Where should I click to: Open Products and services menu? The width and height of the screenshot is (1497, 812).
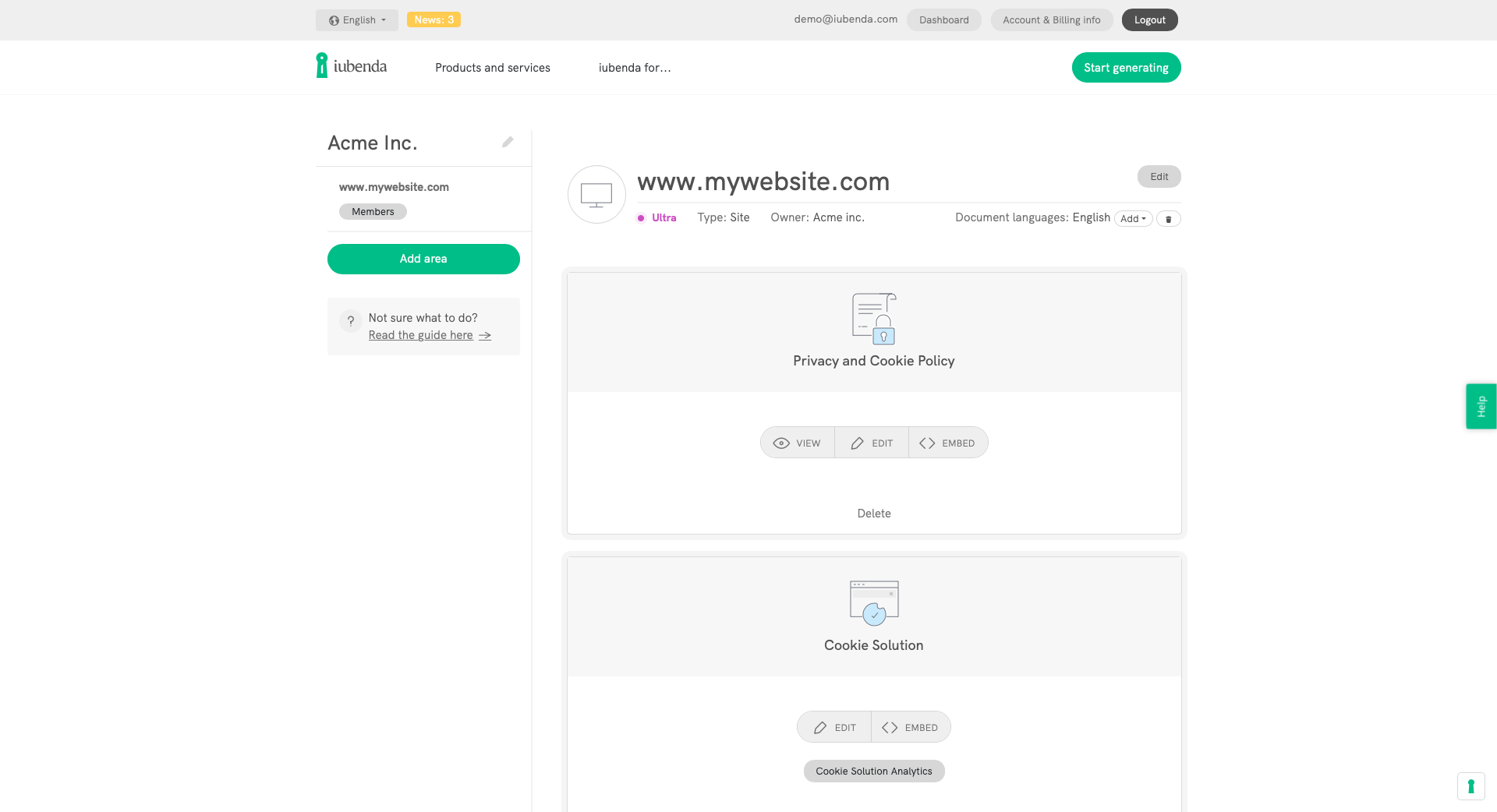pos(493,68)
